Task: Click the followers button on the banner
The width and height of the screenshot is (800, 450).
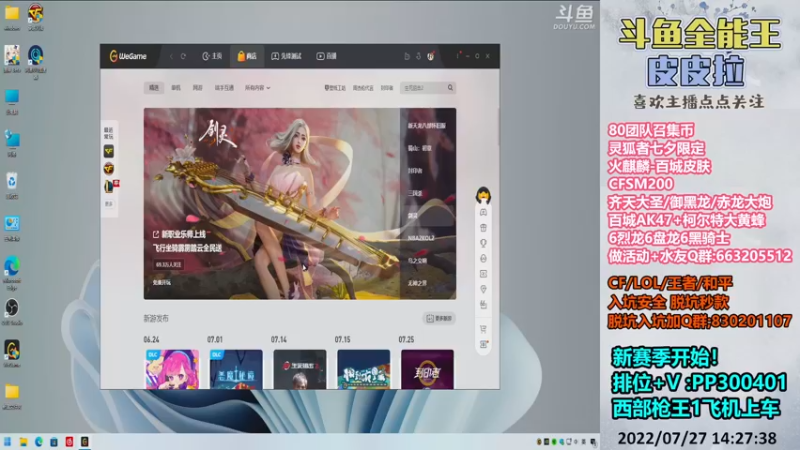Action: pyautogui.click(x=168, y=264)
